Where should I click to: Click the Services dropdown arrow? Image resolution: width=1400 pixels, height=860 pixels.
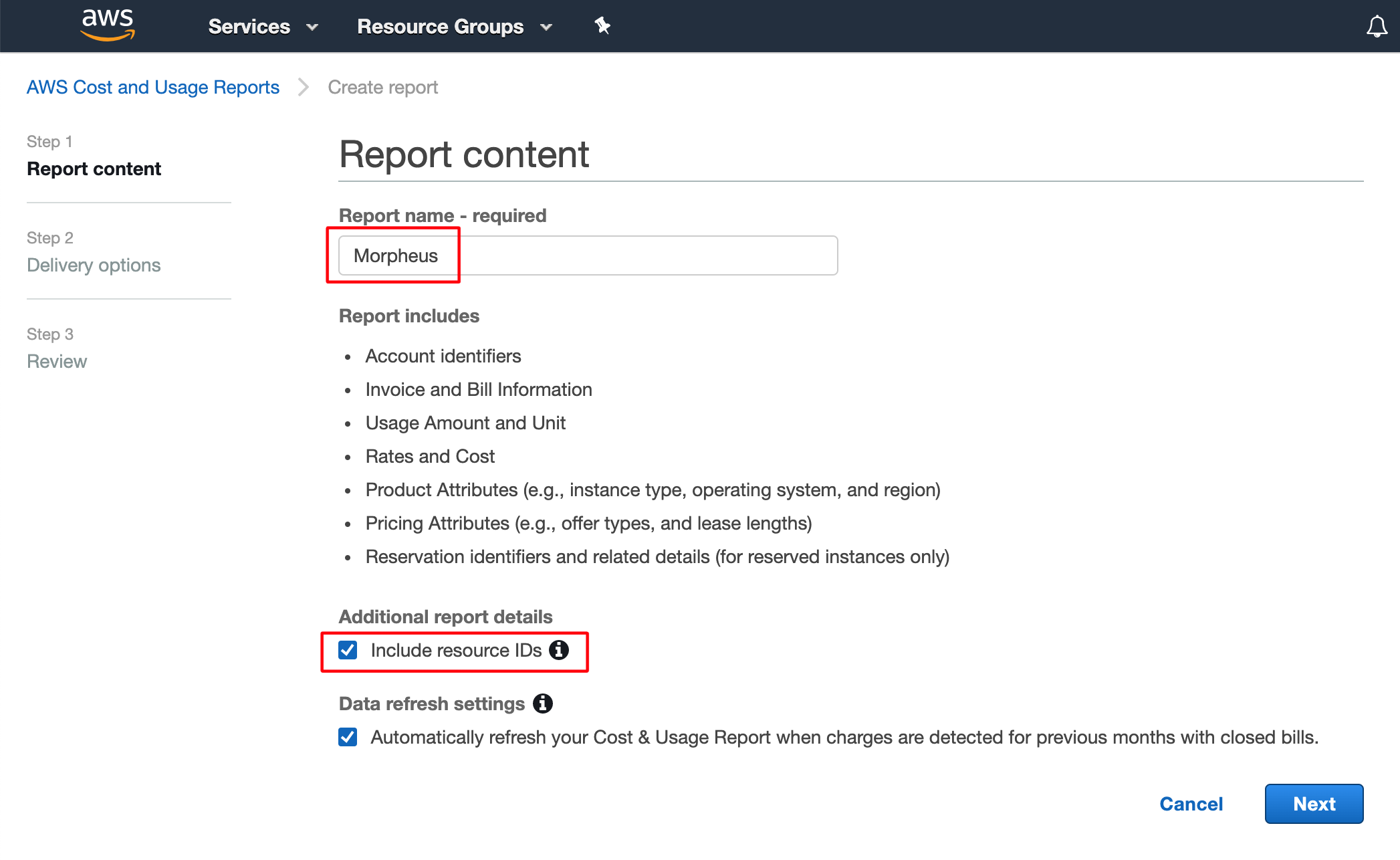click(x=312, y=27)
